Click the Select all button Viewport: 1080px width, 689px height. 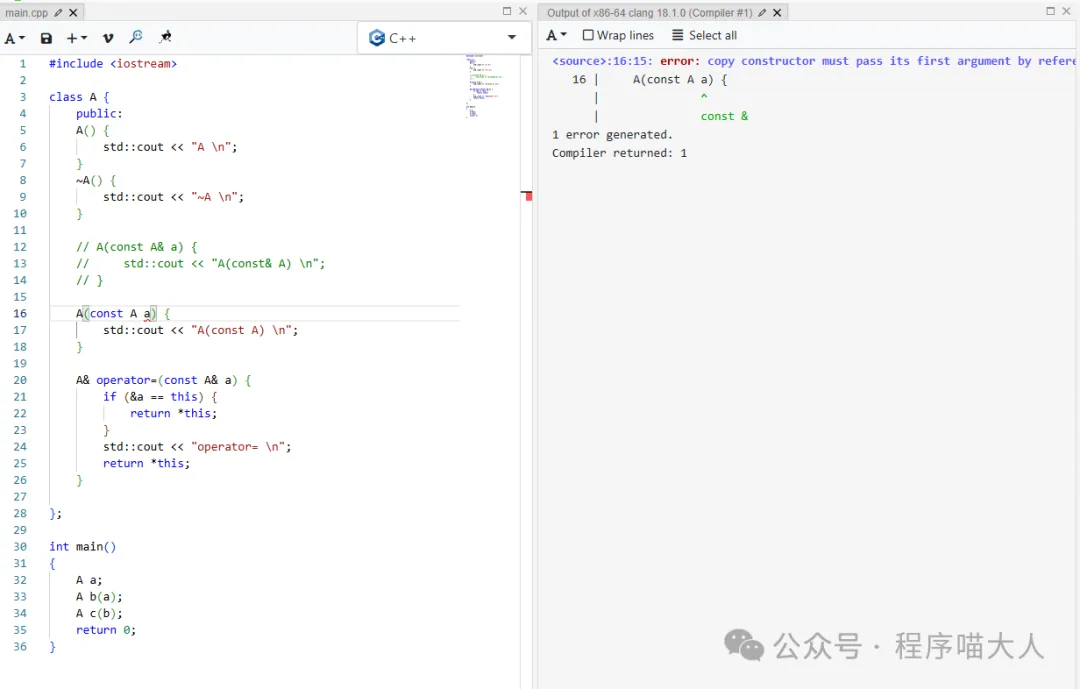click(x=705, y=35)
